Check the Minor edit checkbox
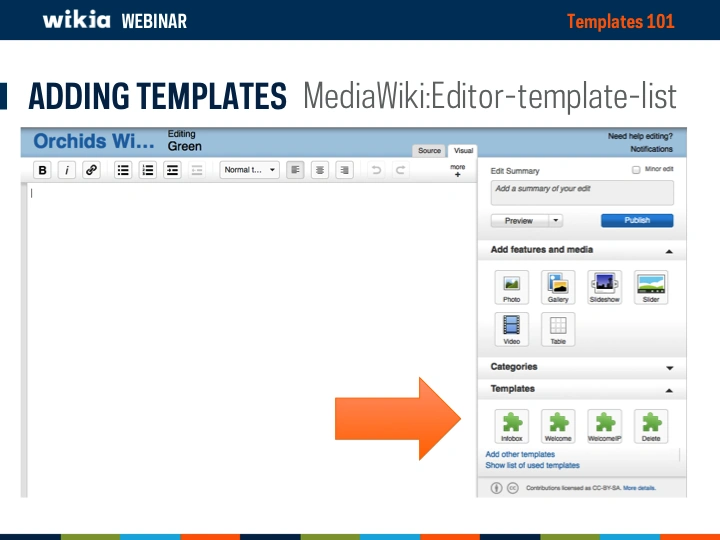This screenshot has width=720, height=540. tap(636, 170)
